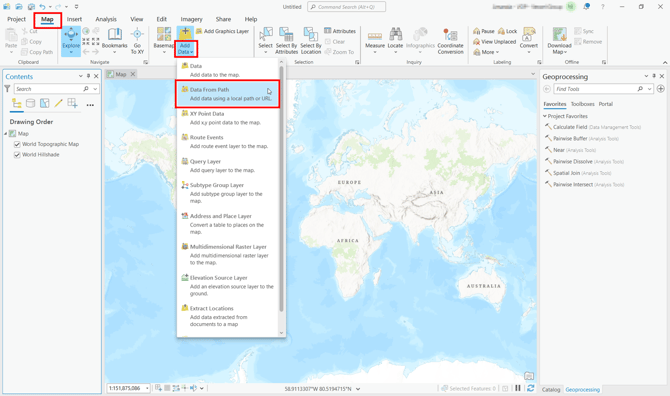
Task: Choose Extract Locations menu item
Action: tap(228, 316)
